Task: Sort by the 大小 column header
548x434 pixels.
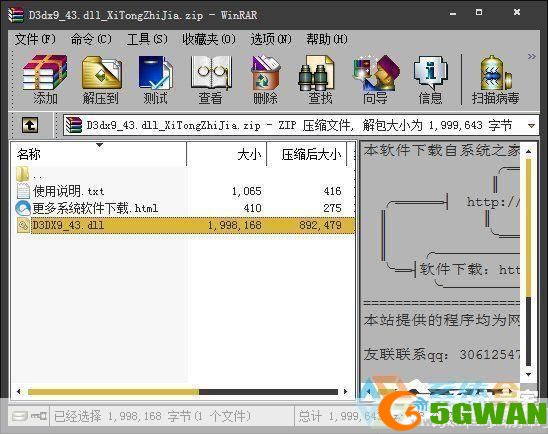Action: (226, 154)
